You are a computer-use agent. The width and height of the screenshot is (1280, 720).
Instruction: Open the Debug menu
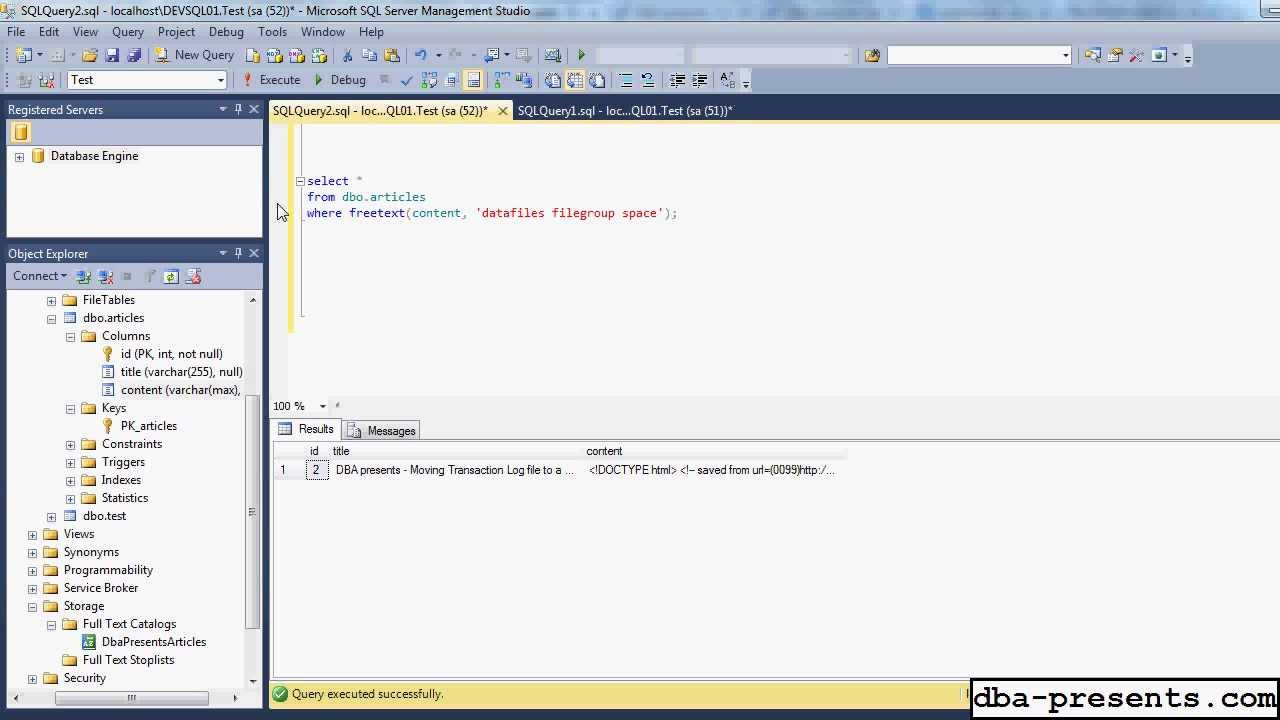(x=226, y=32)
